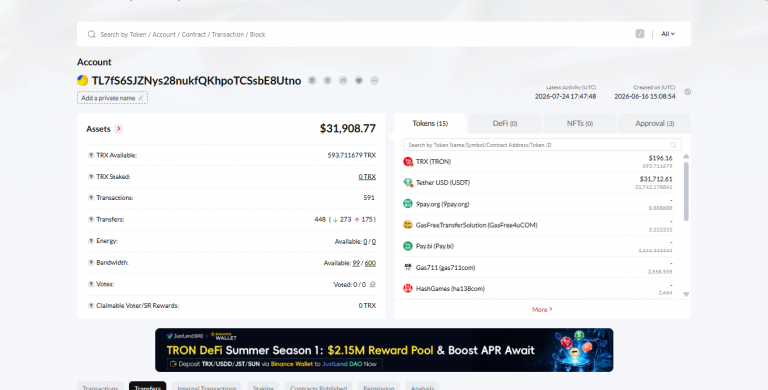
Task: Open Internal Transactions tab
Action: (x=207, y=386)
